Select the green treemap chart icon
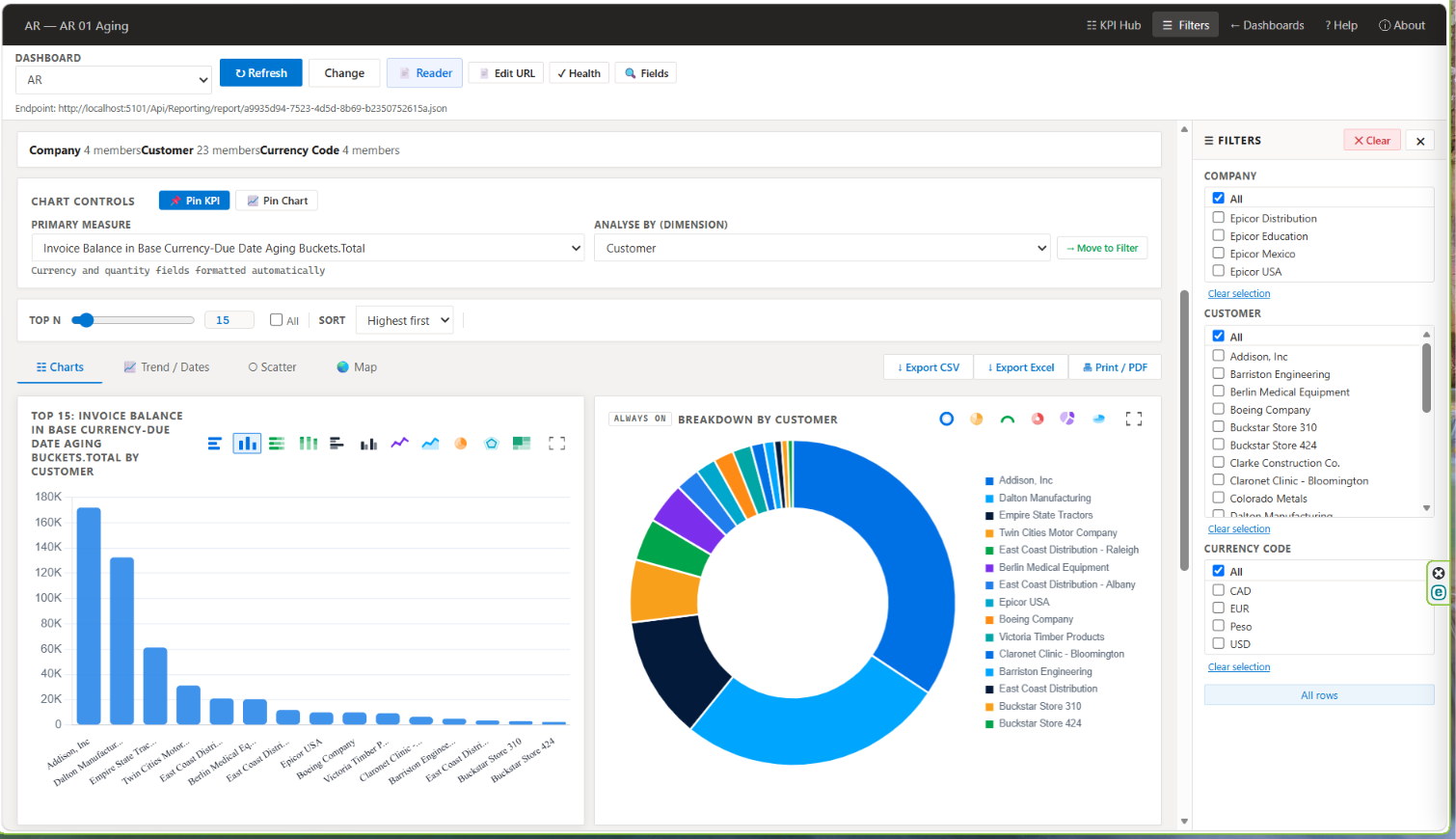The image size is (1456, 839). coord(522,444)
